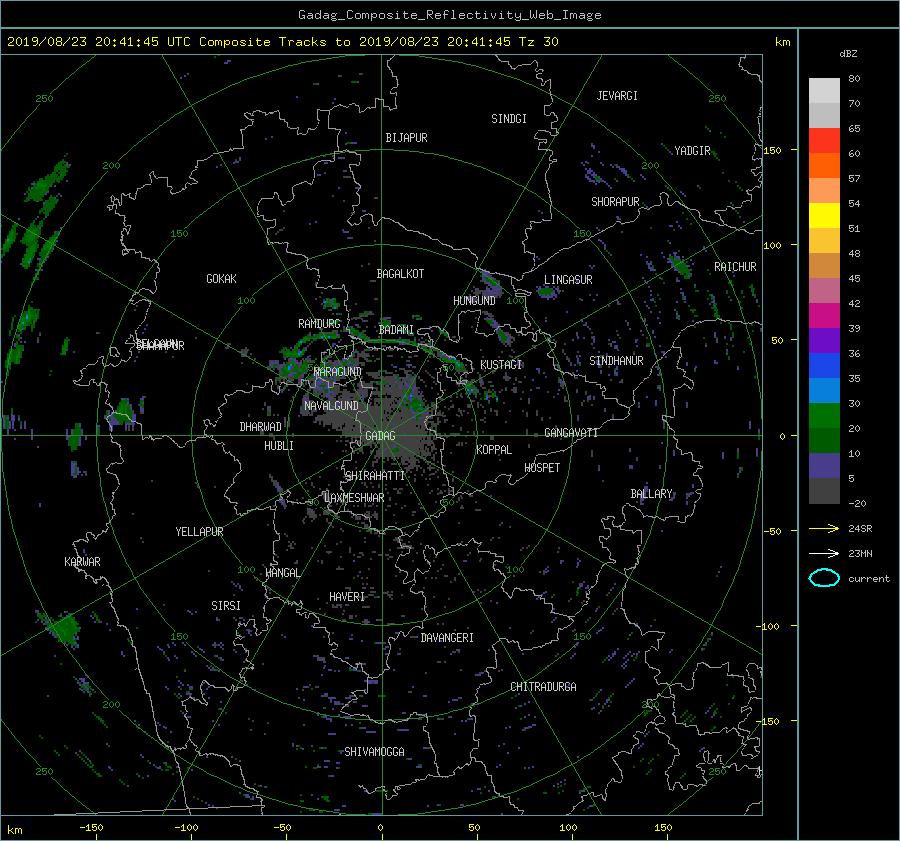
Task: Click the cyan current-track ellipse icon
Action: click(x=824, y=578)
